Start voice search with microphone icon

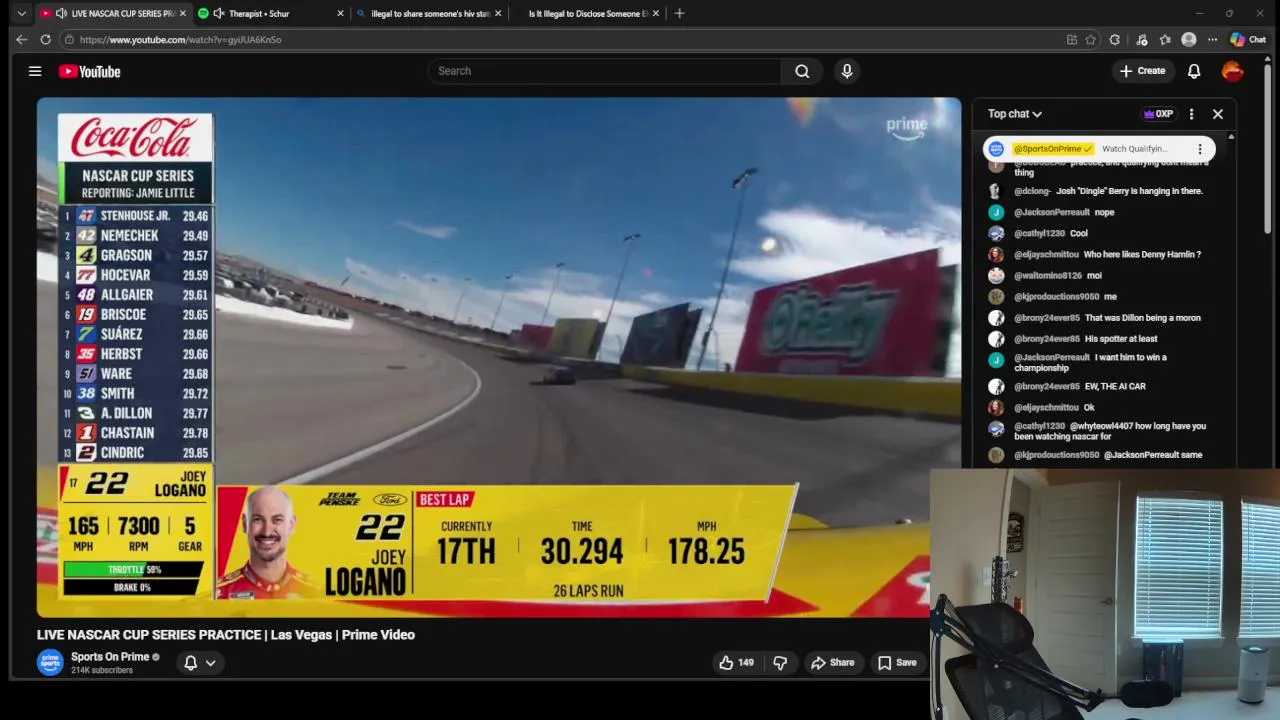pyautogui.click(x=847, y=71)
